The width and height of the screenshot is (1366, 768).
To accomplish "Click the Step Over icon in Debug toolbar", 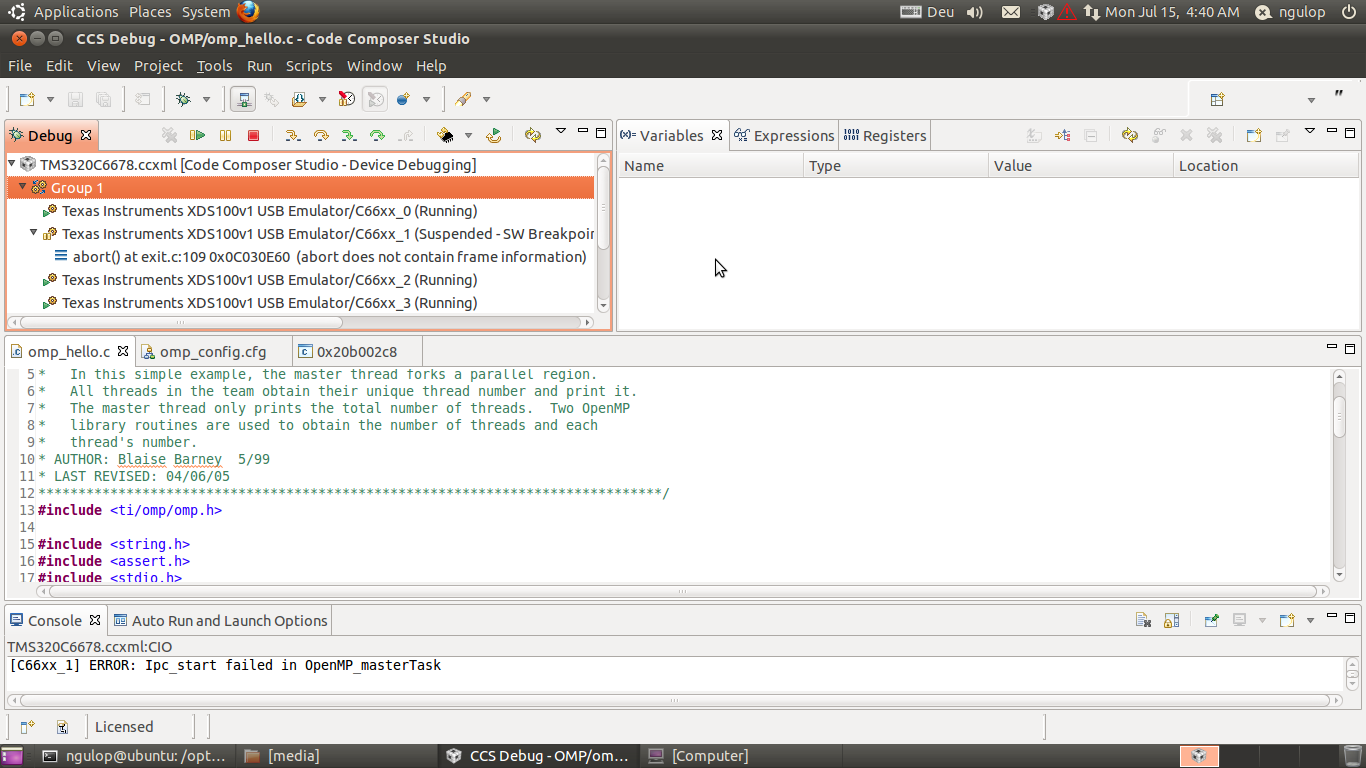I will [321, 135].
